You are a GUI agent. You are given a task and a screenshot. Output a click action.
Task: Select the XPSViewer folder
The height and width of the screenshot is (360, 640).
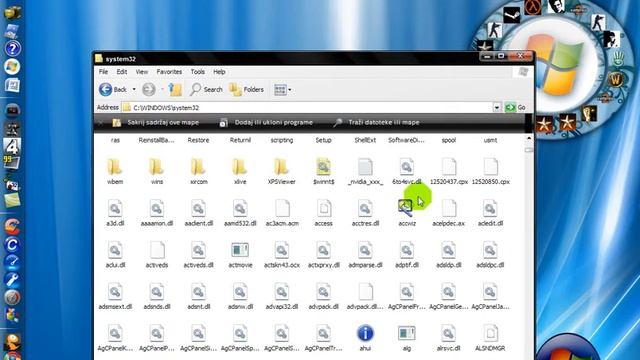click(x=282, y=171)
